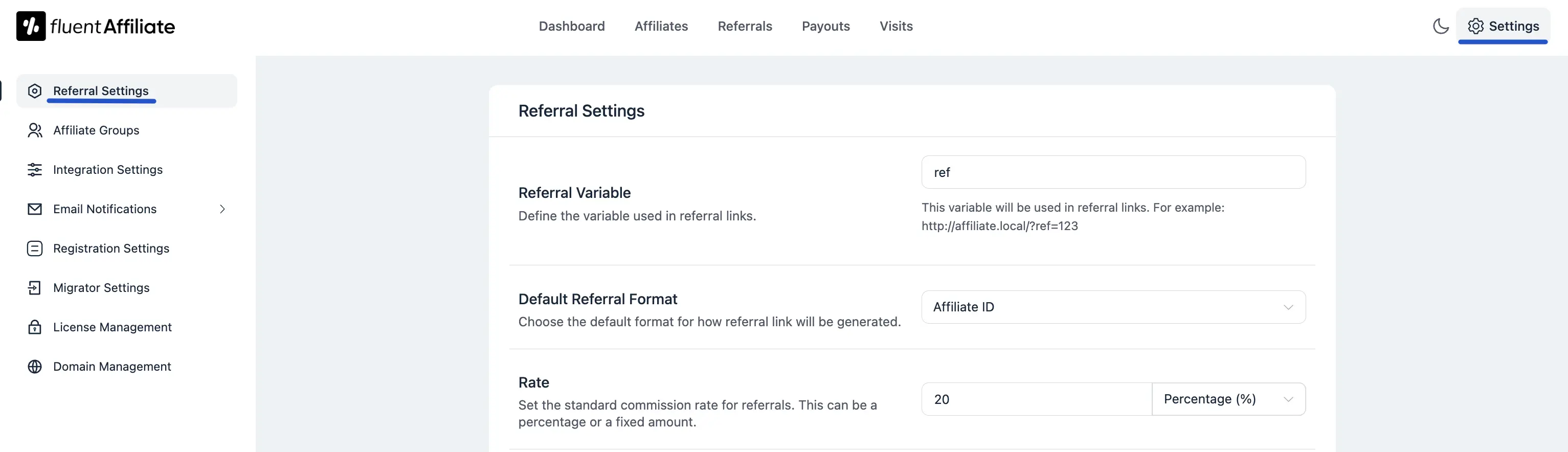
Task: Click the Referral Settings hexagon icon
Action: pos(35,91)
